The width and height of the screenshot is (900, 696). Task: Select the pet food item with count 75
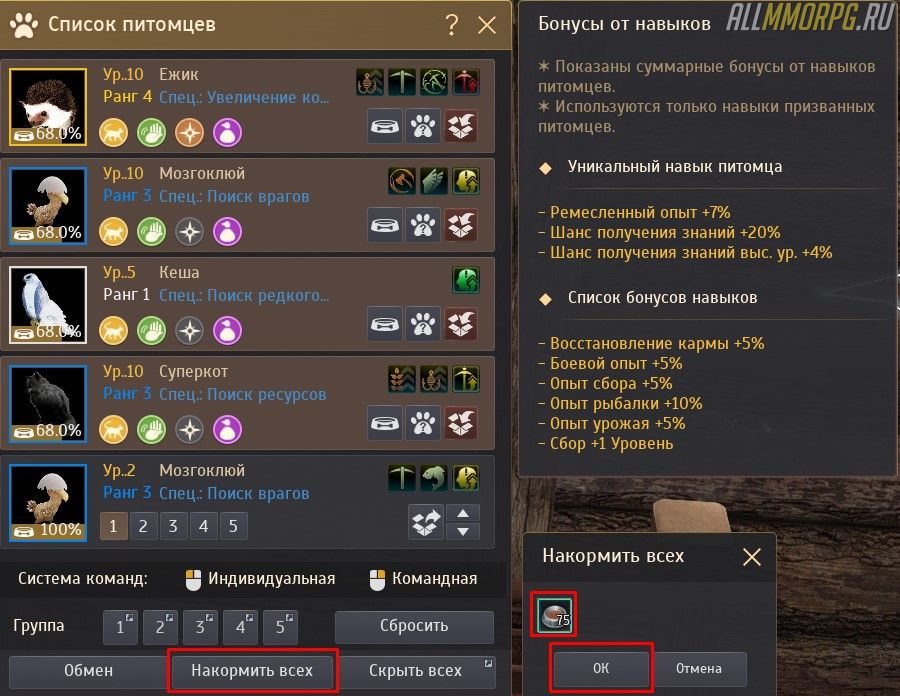click(554, 615)
